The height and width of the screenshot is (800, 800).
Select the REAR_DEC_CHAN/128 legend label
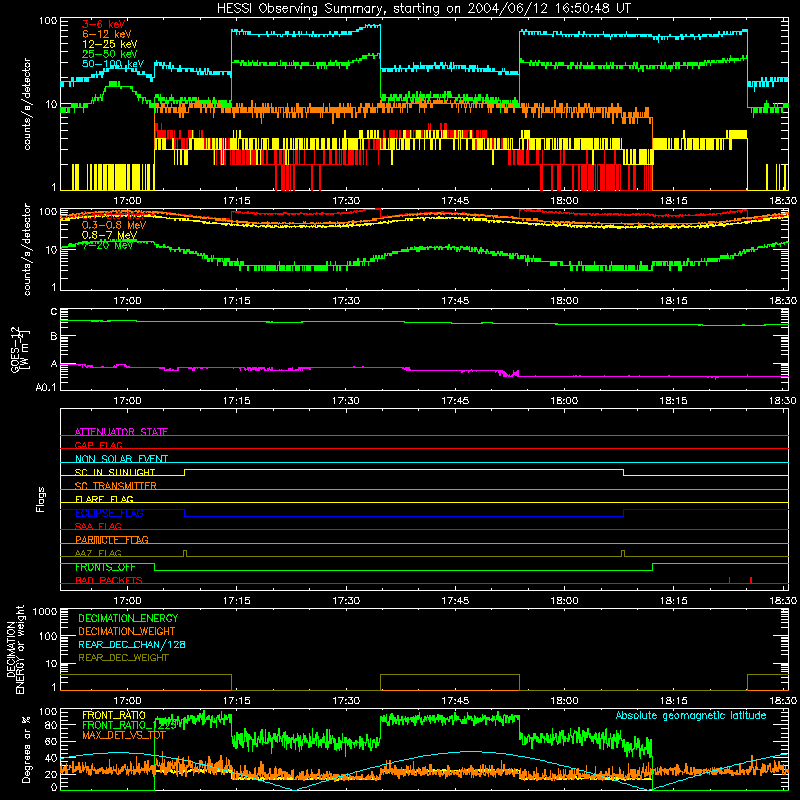click(x=132, y=644)
